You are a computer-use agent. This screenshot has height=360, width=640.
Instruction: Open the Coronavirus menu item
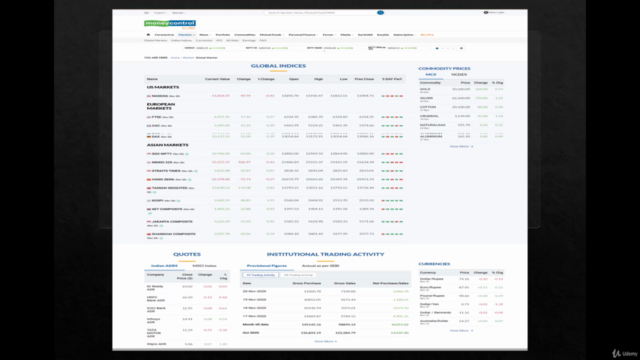[164, 35]
